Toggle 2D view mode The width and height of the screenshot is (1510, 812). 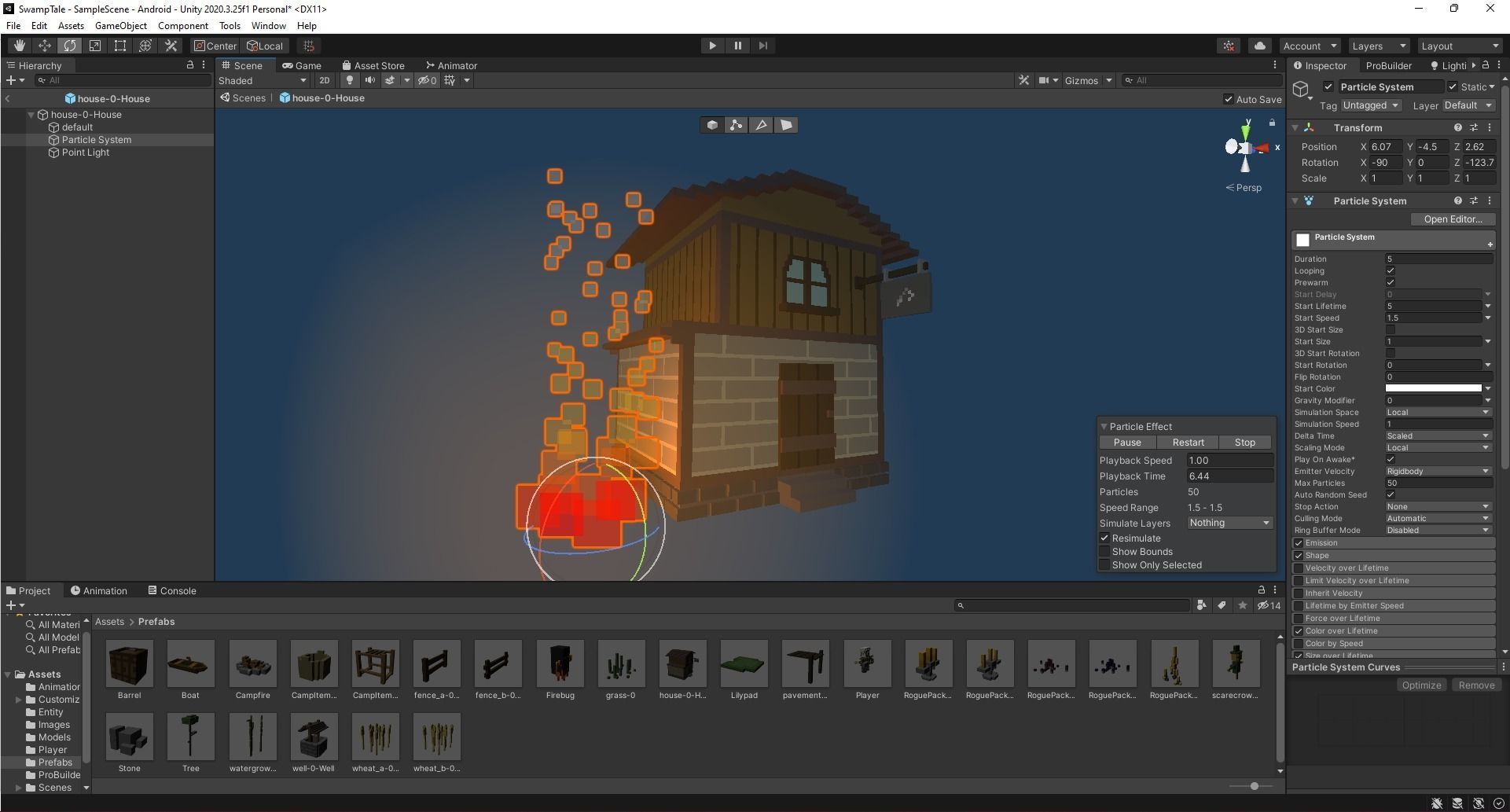[324, 80]
